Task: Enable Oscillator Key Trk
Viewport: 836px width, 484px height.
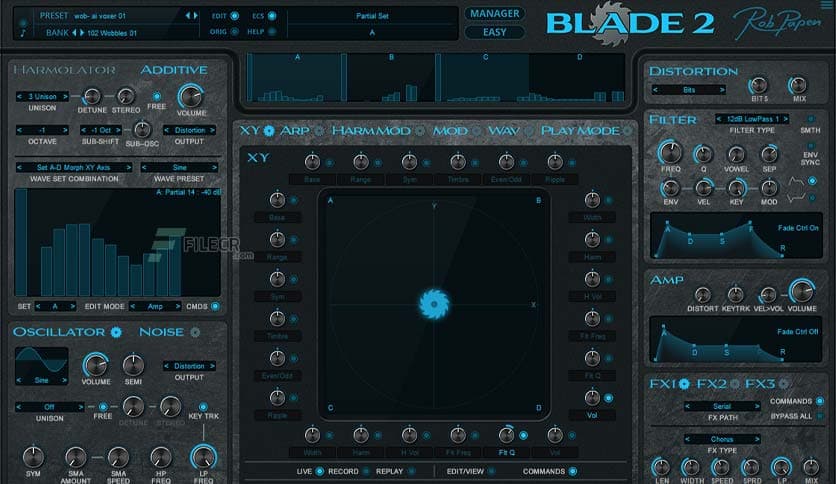Action: click(203, 407)
